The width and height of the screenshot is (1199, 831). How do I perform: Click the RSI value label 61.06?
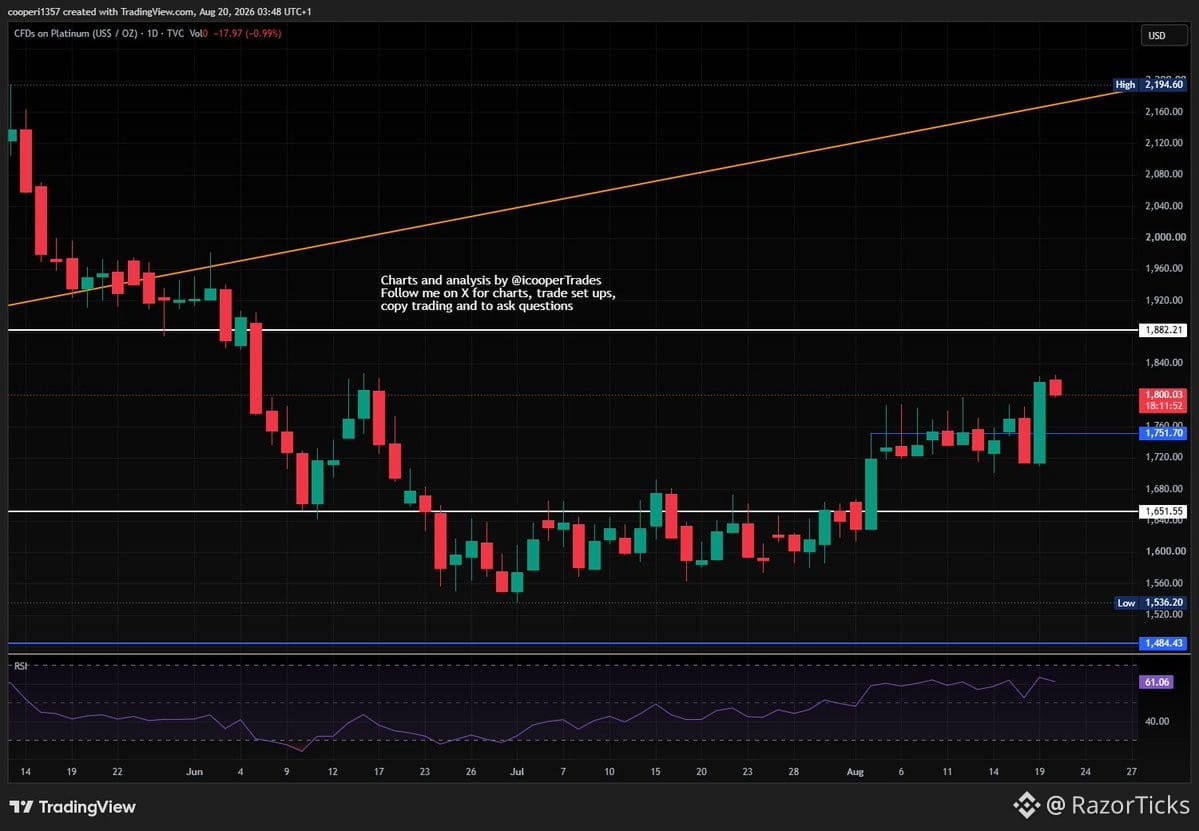click(x=1156, y=682)
